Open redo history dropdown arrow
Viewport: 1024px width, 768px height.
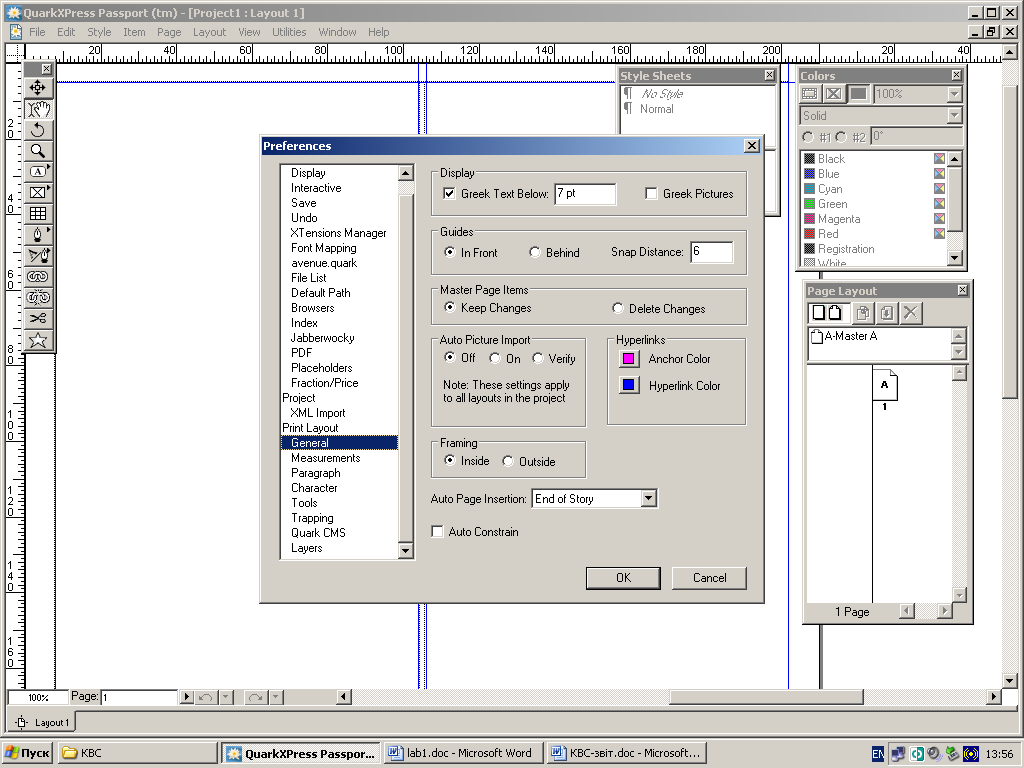[x=276, y=697]
